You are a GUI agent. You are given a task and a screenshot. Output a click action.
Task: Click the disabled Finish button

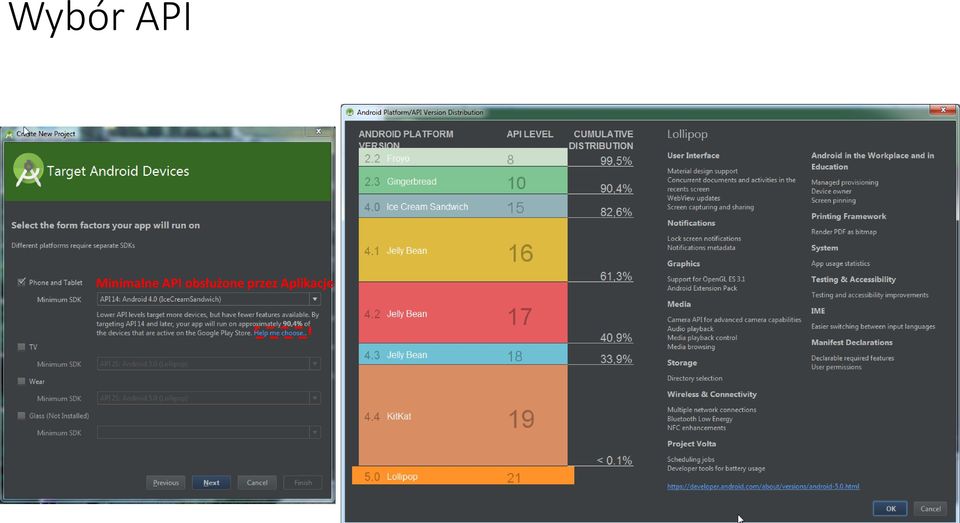click(x=302, y=483)
